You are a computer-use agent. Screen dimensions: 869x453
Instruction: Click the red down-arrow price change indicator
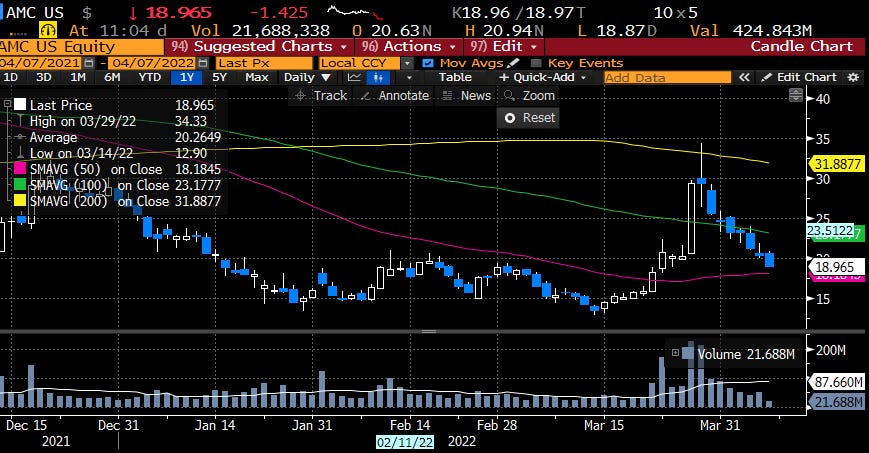[132, 12]
